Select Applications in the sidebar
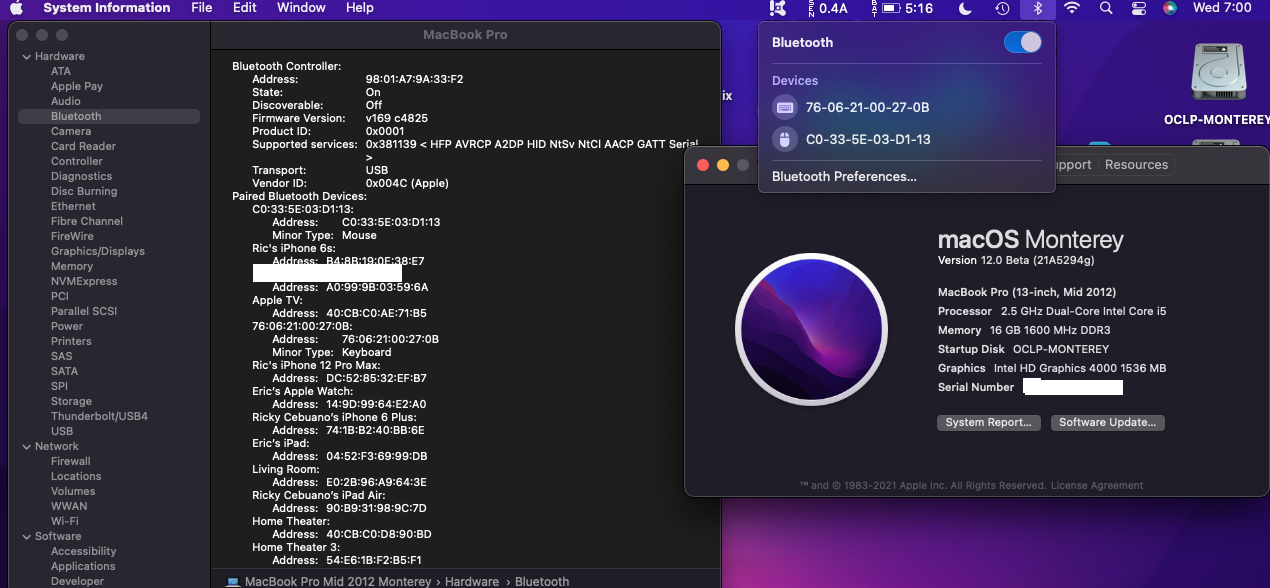This screenshot has width=1270, height=588. pyautogui.click(x=84, y=566)
